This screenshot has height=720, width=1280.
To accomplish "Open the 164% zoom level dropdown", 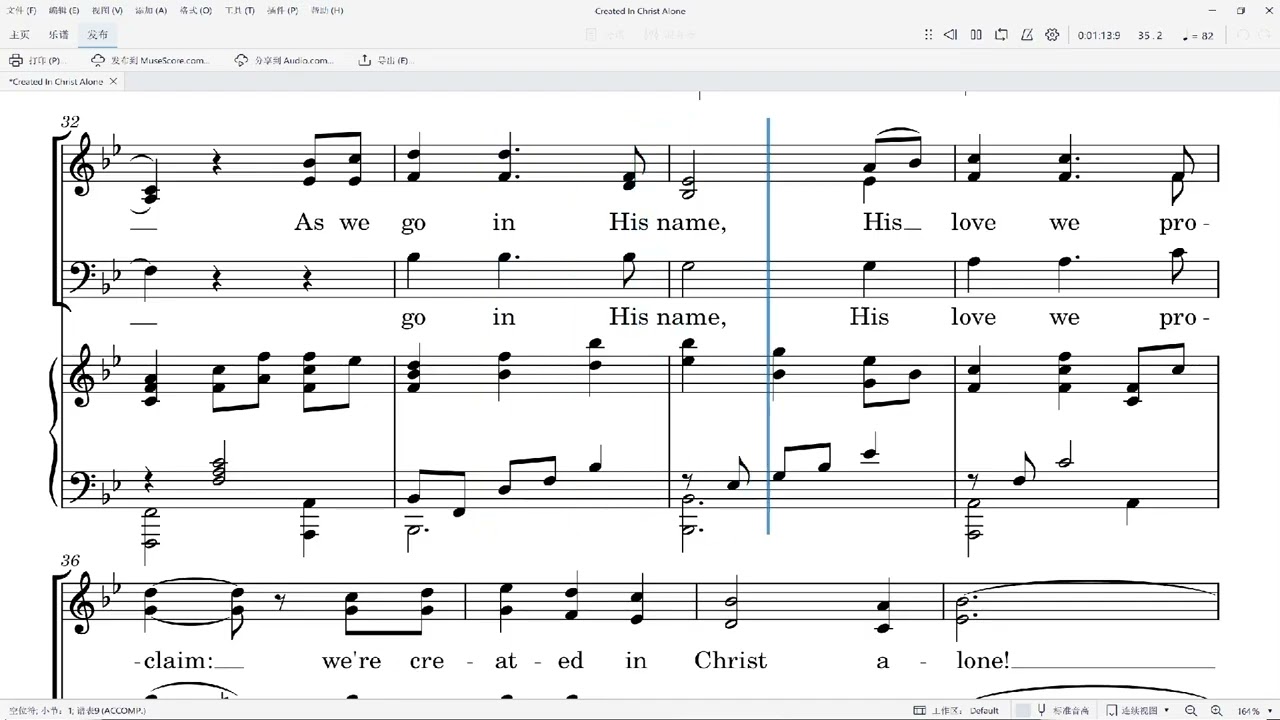I will click(x=1254, y=710).
